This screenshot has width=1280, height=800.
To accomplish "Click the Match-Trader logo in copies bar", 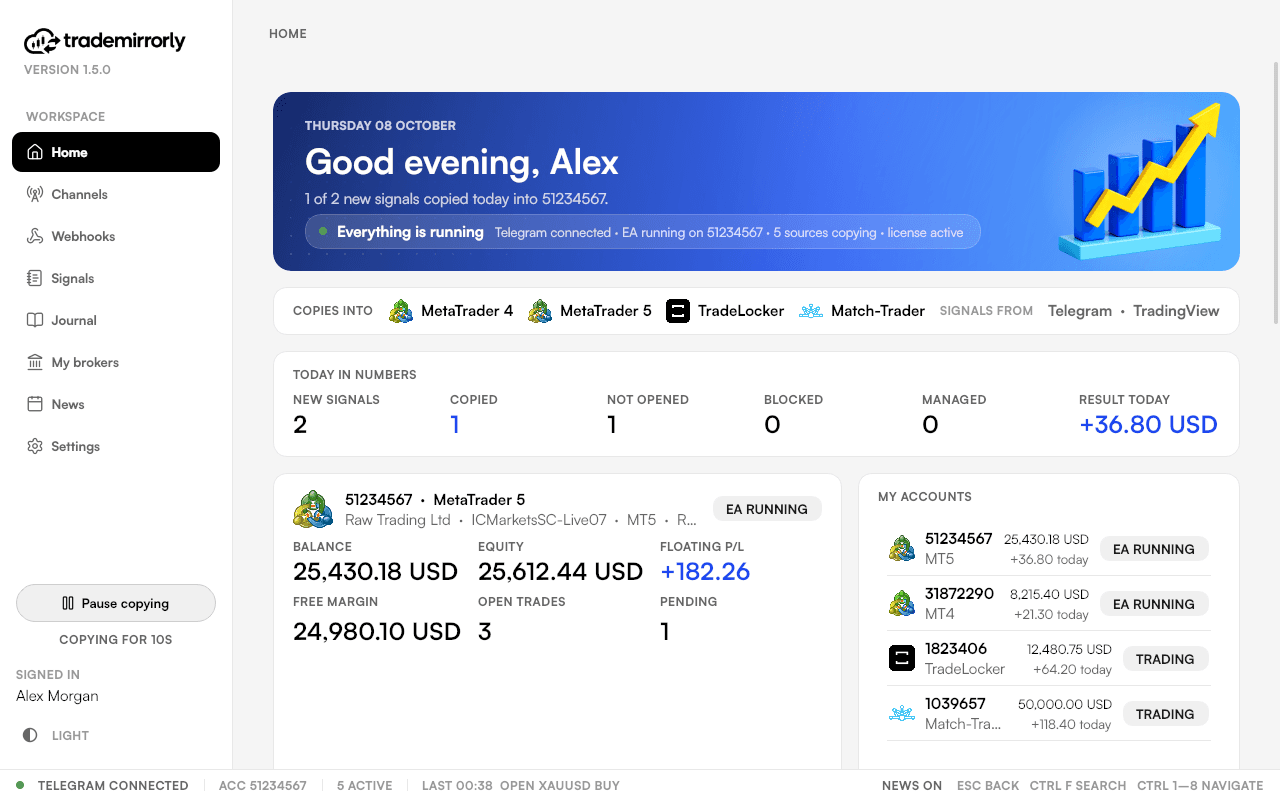I will coord(811,311).
